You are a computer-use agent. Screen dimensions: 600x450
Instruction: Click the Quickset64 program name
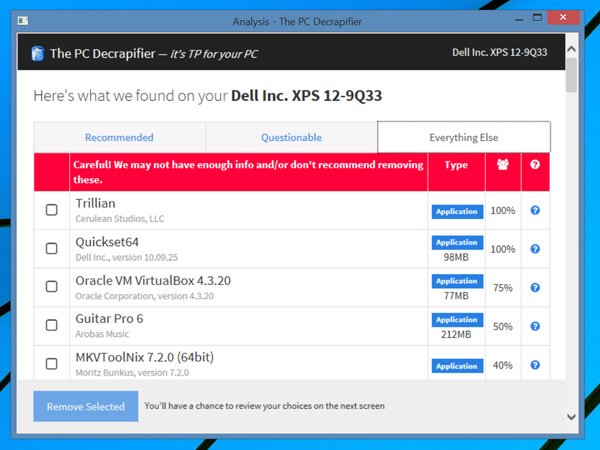[107, 242]
